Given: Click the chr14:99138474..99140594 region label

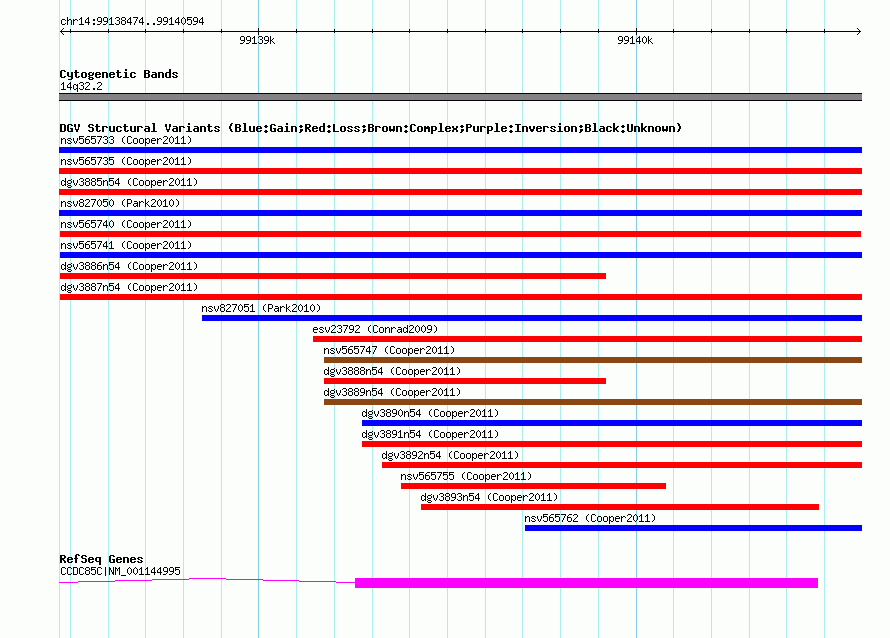Looking at the screenshot, I should (x=132, y=21).
